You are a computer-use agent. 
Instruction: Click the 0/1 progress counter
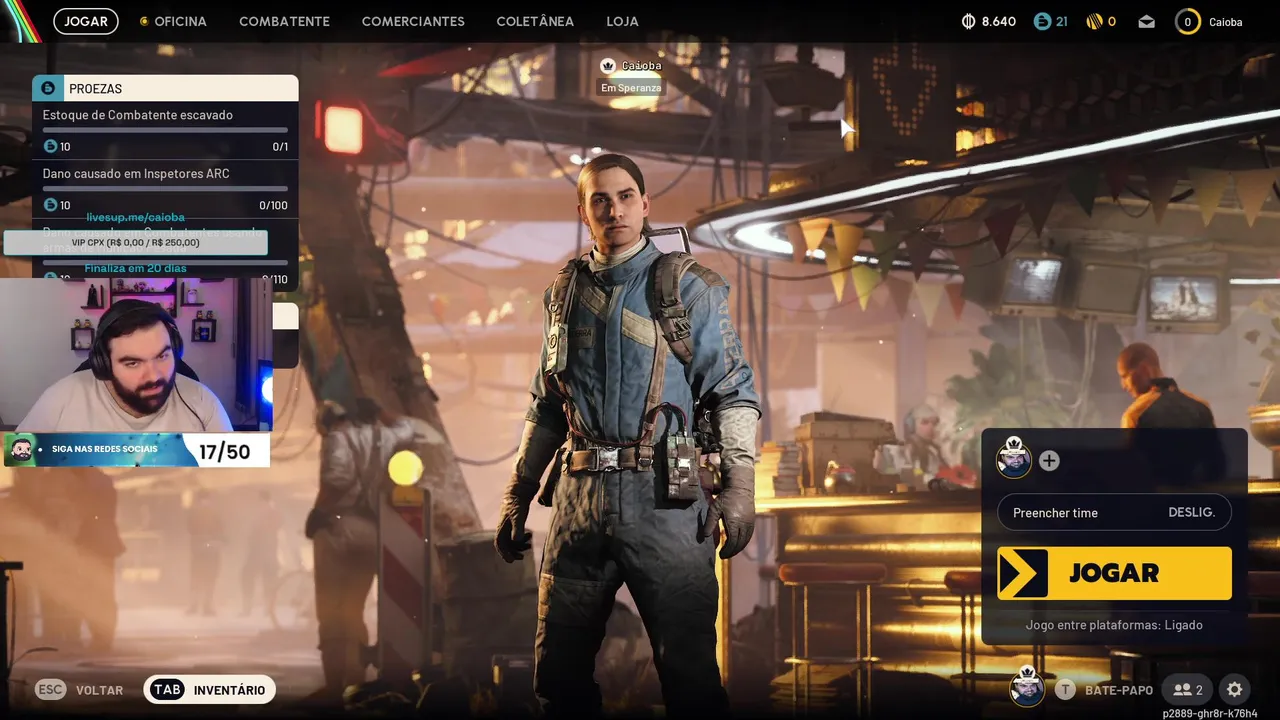point(280,147)
